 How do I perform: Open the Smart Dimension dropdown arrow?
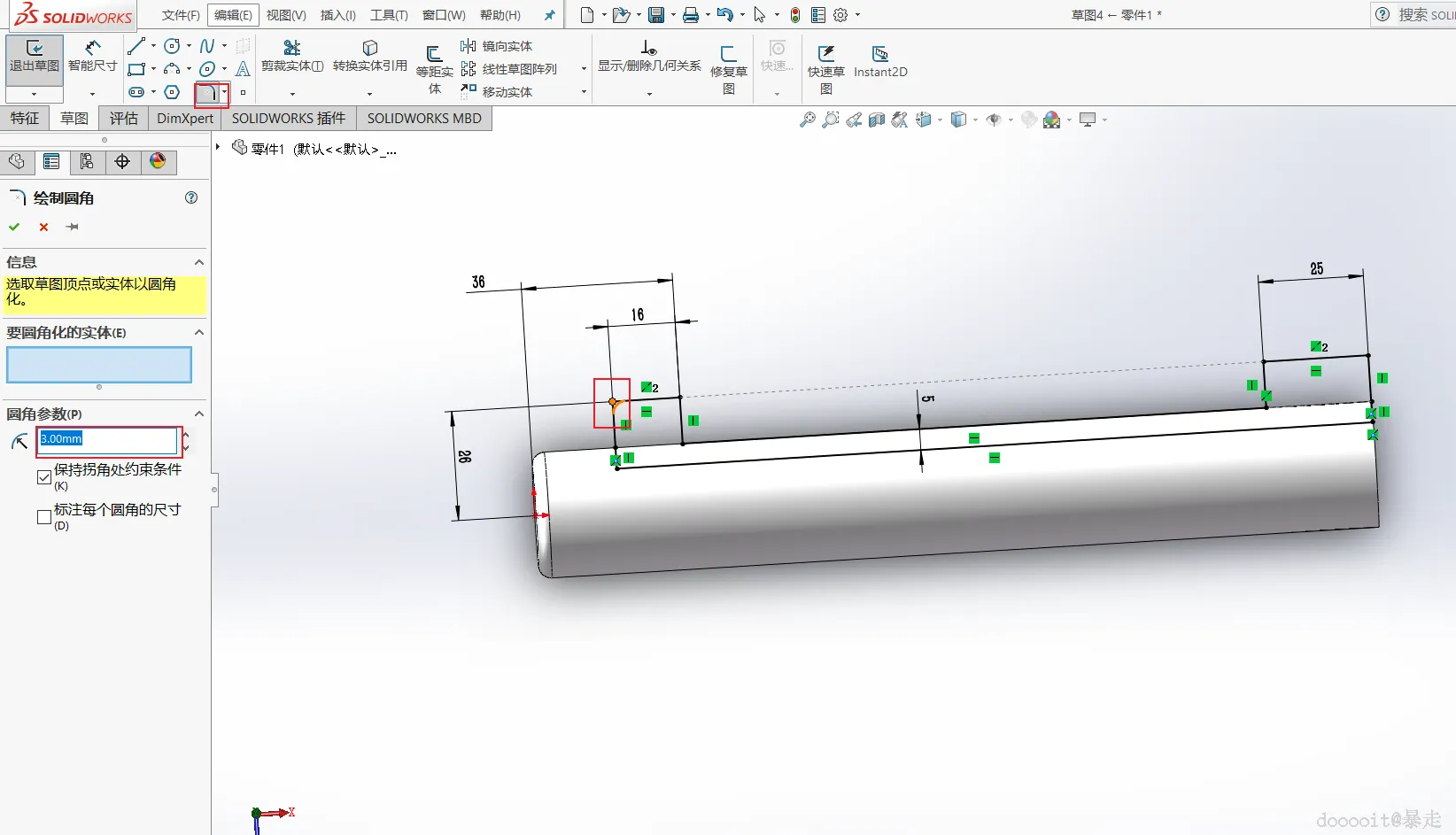coord(92,94)
